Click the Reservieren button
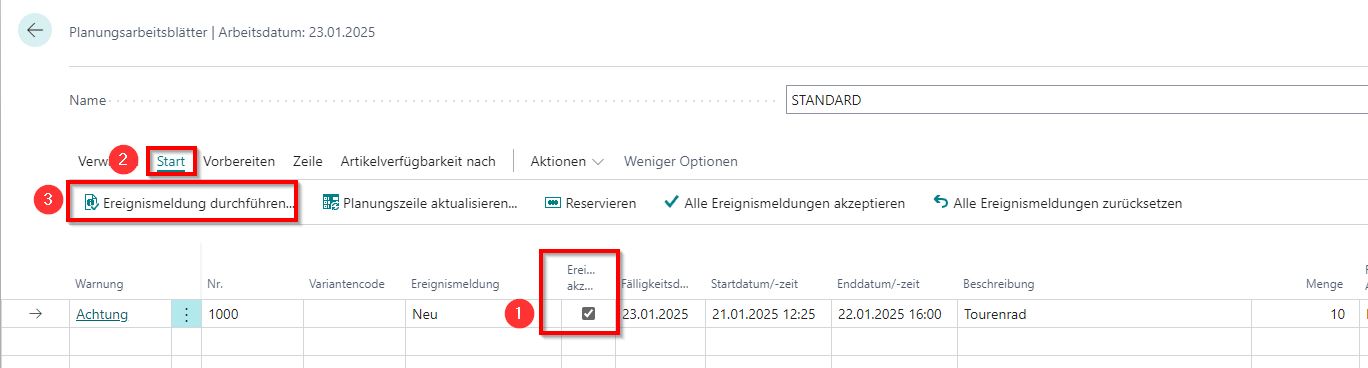The width and height of the screenshot is (1368, 368). click(x=590, y=203)
